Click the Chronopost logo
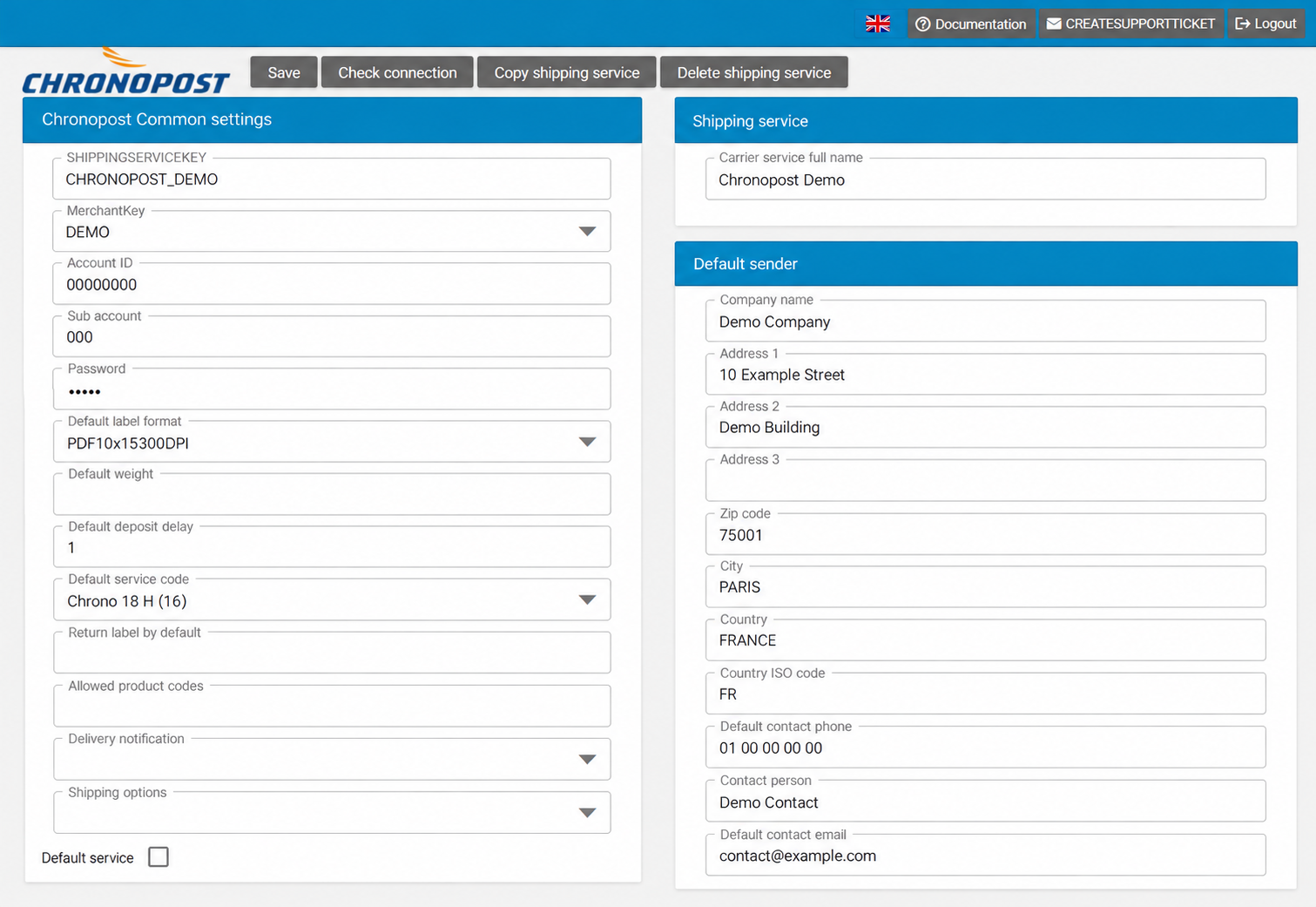The width and height of the screenshot is (1316, 907). coord(125,71)
